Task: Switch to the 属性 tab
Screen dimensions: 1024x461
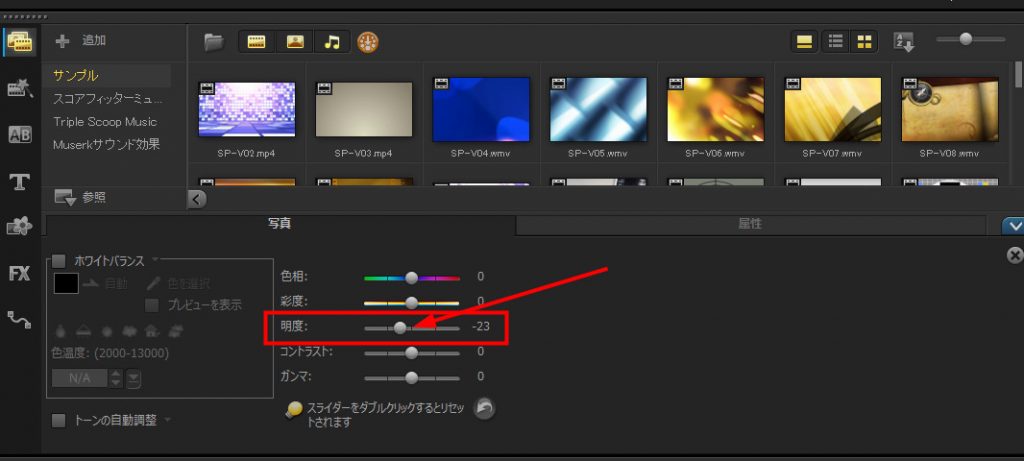Action: (749, 225)
